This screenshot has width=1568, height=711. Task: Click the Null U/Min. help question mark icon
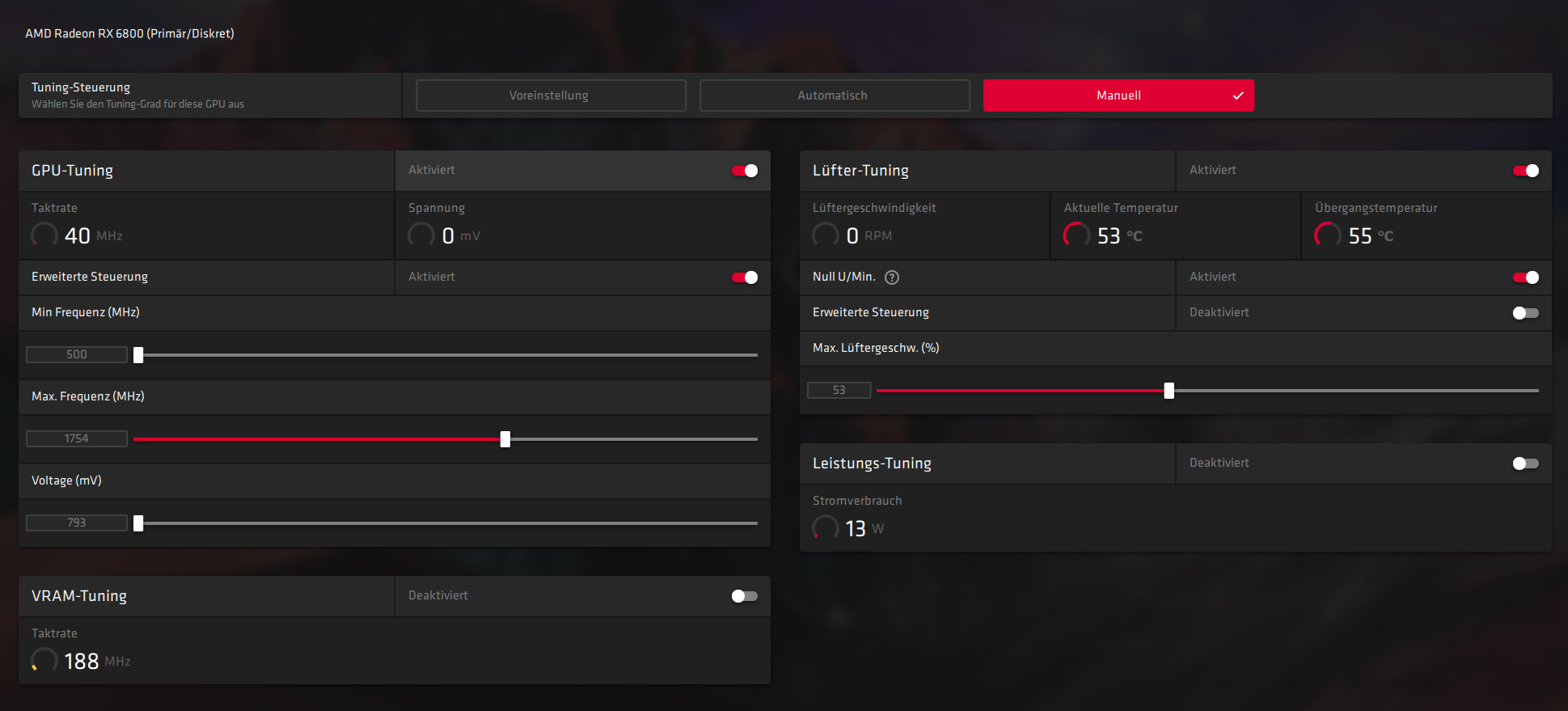tap(891, 277)
